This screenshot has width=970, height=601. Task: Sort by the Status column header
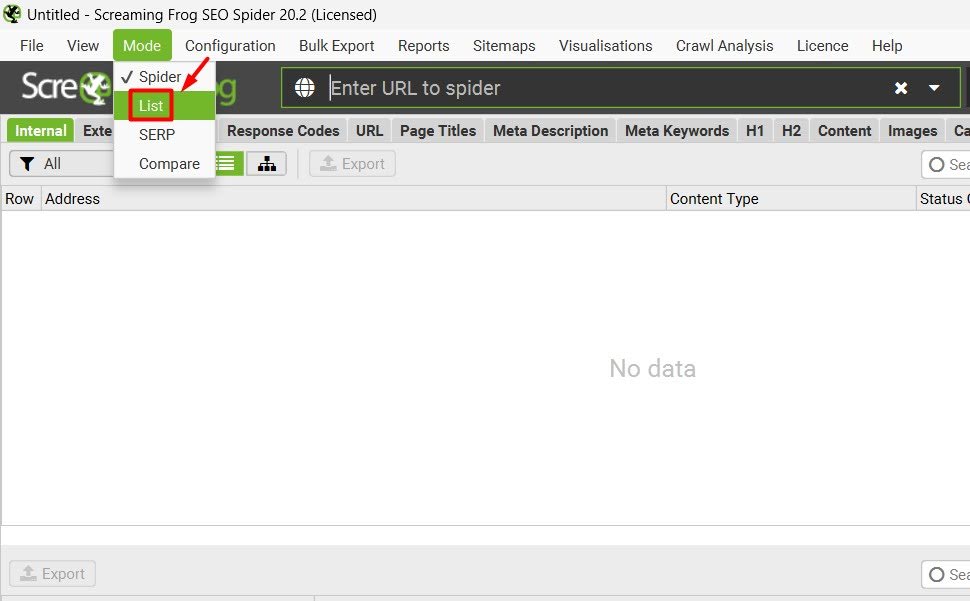943,198
